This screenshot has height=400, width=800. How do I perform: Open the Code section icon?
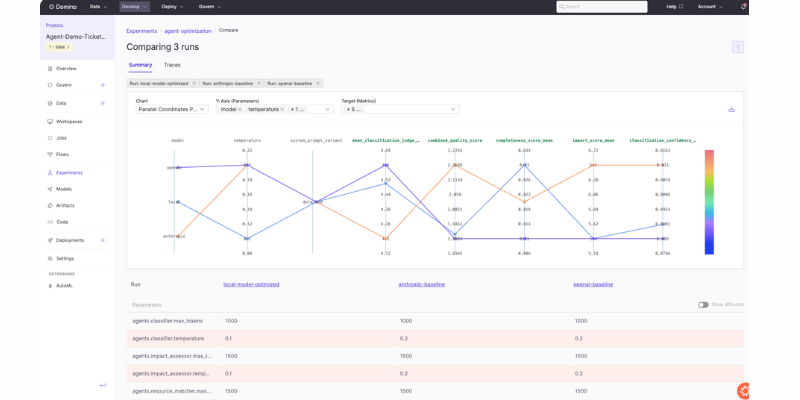click(x=49, y=221)
